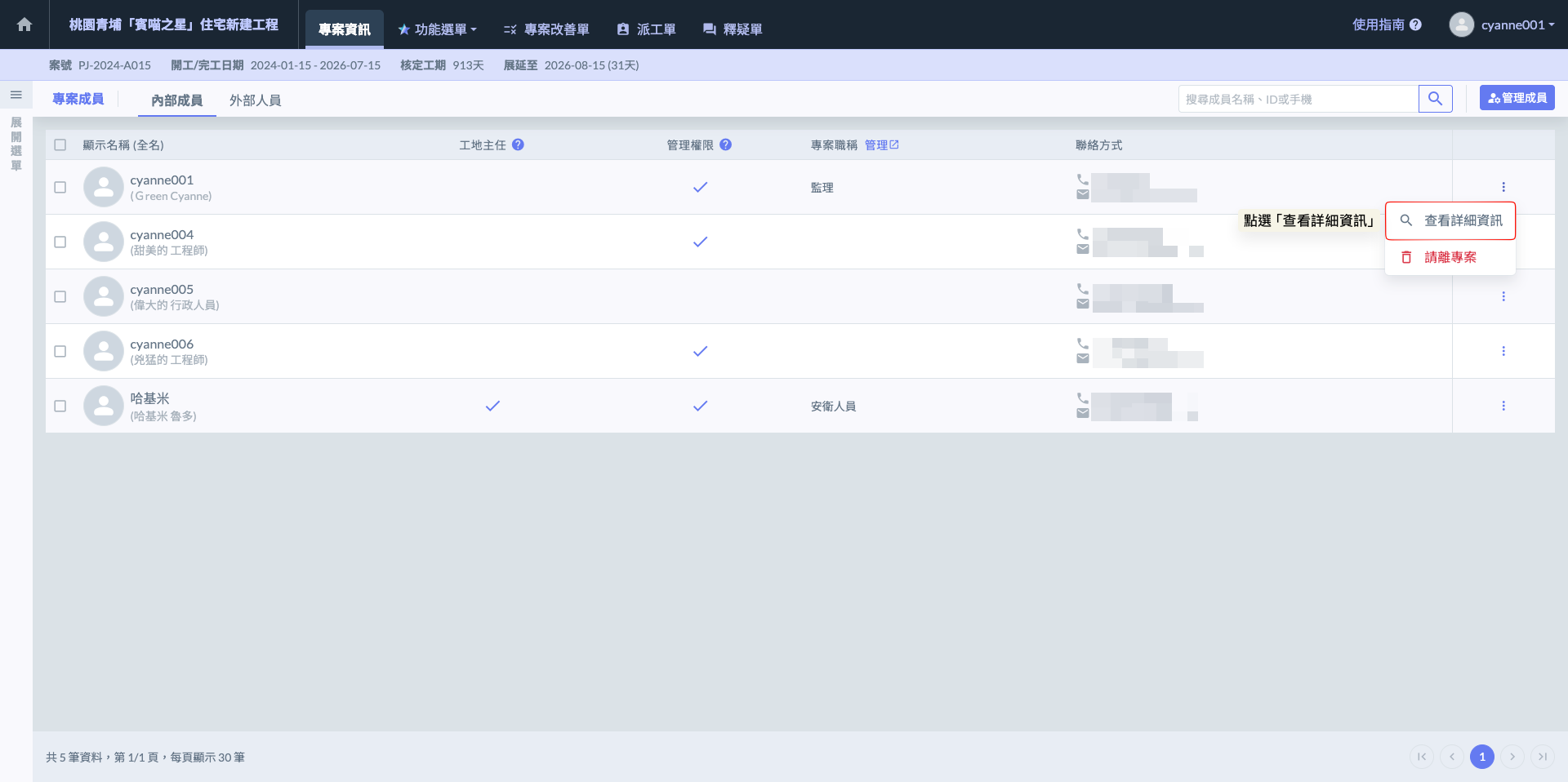Choose 查看詳細資訊 from the context menu
Viewport: 1568px width, 782px height.
(1450, 220)
